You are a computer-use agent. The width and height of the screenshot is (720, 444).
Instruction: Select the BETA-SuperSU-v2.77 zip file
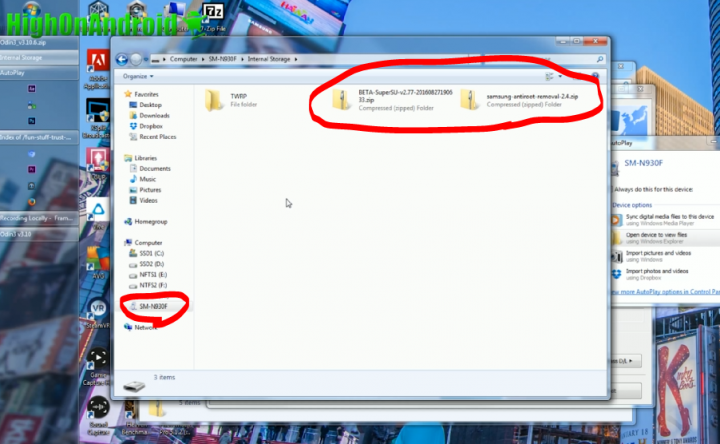pyautogui.click(x=393, y=100)
